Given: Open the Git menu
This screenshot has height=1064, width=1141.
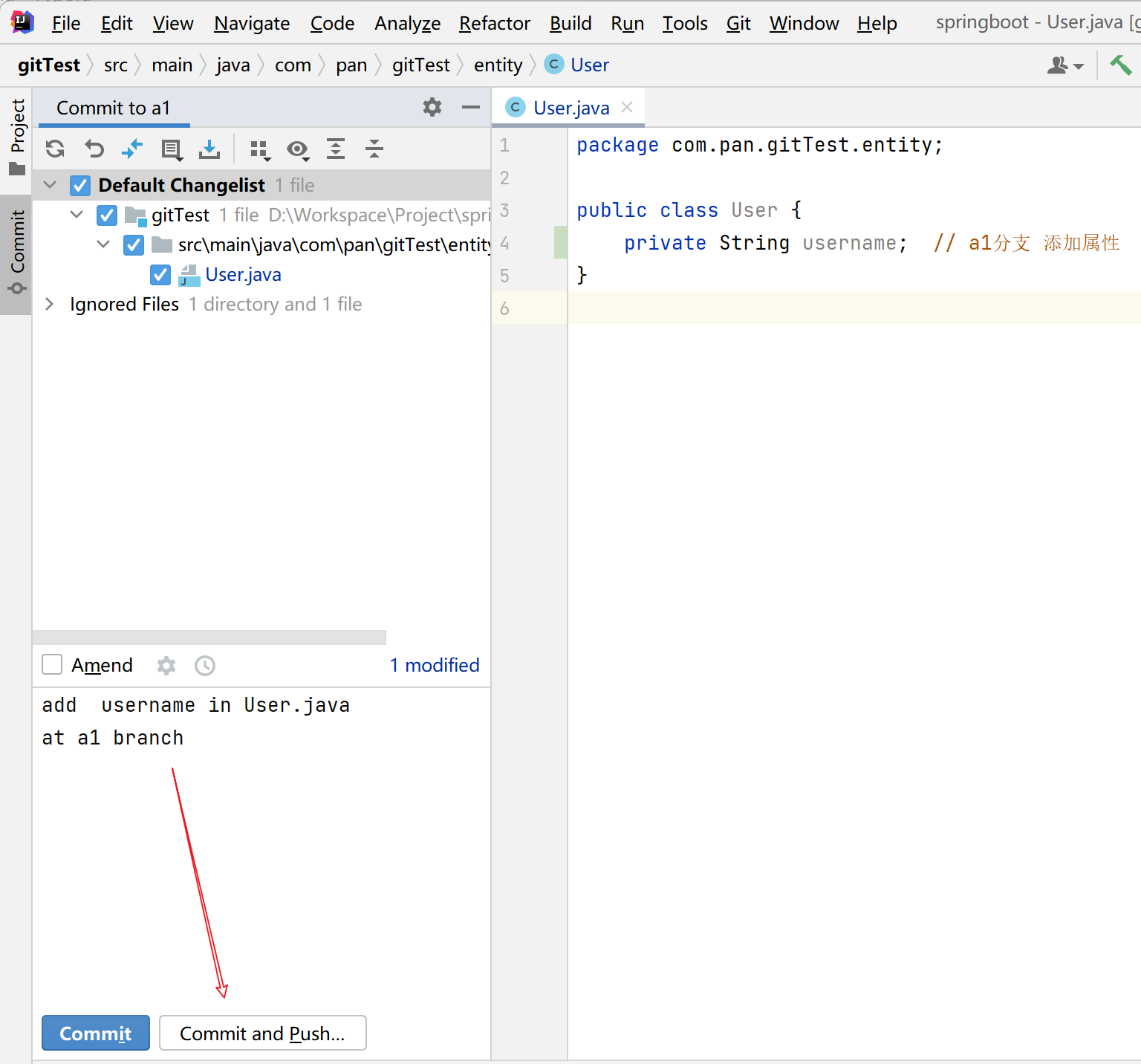Looking at the screenshot, I should pyautogui.click(x=738, y=24).
